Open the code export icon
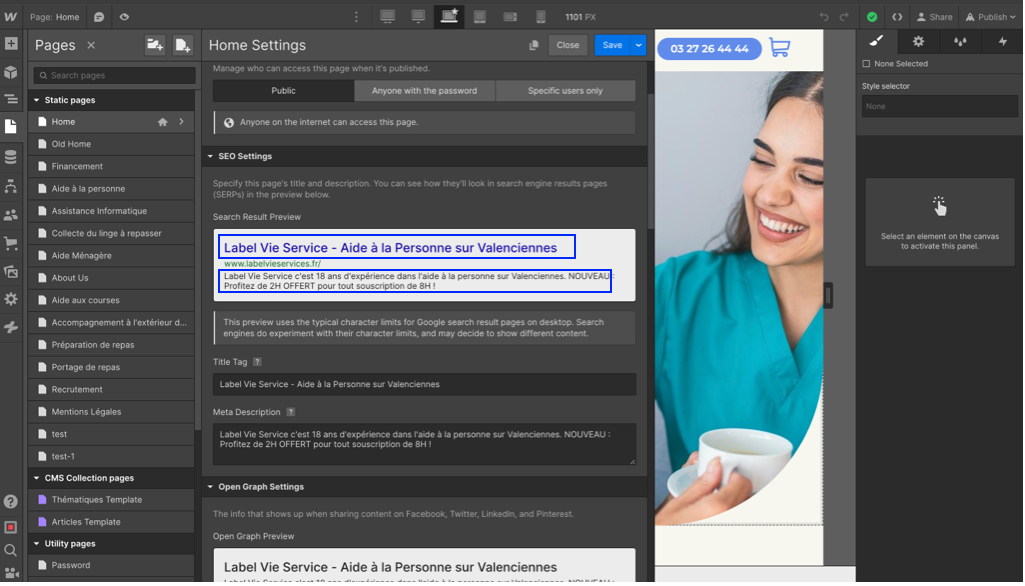The image size is (1025, 586). pyautogui.click(x=898, y=17)
